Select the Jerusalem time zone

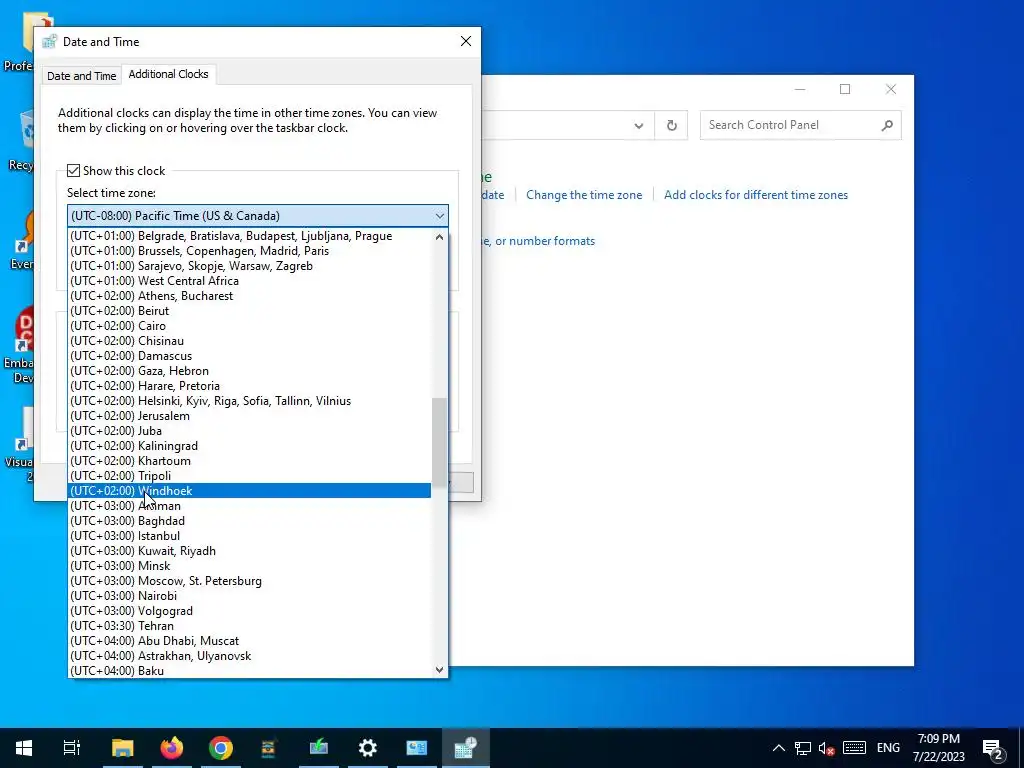(249, 416)
